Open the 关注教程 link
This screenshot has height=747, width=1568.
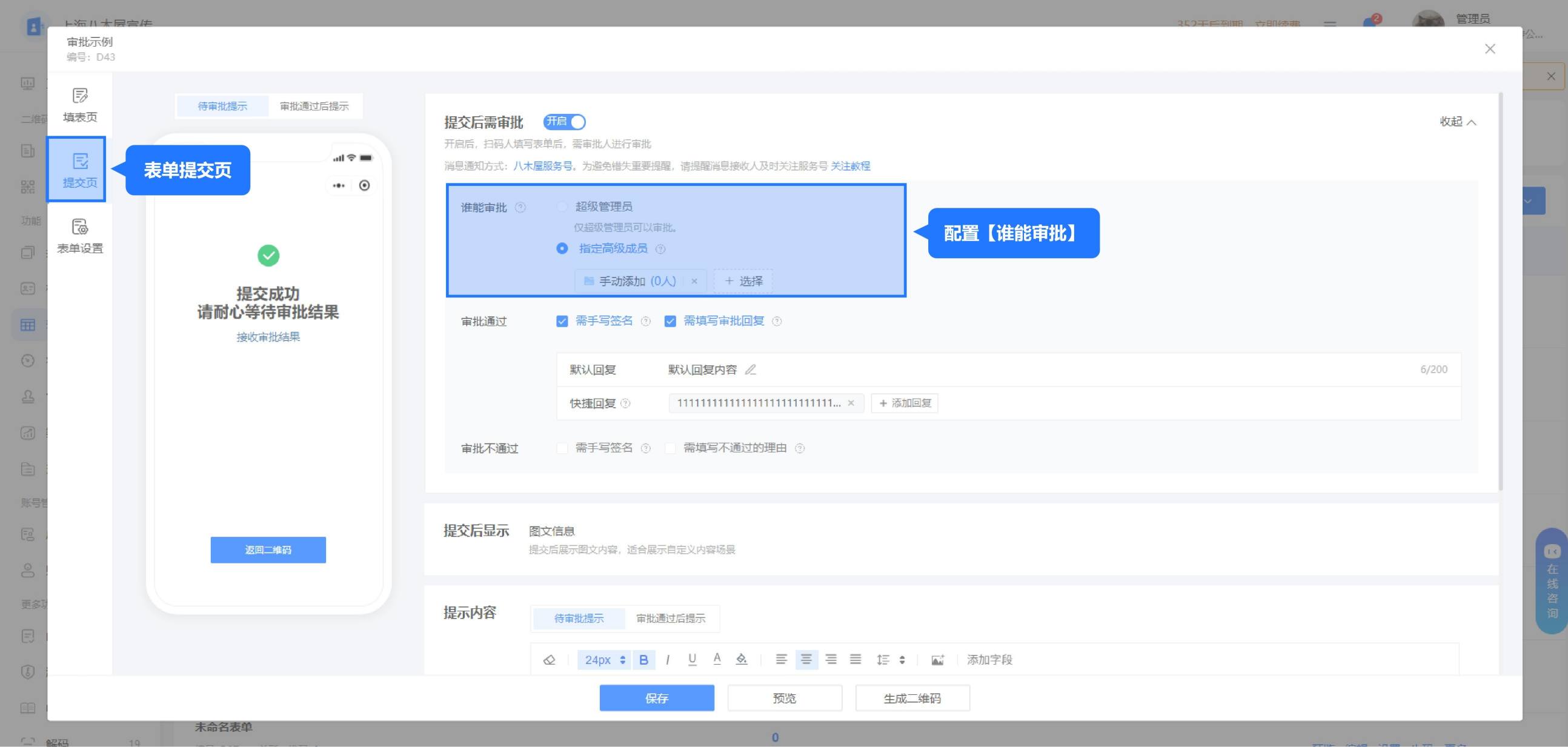[851, 166]
